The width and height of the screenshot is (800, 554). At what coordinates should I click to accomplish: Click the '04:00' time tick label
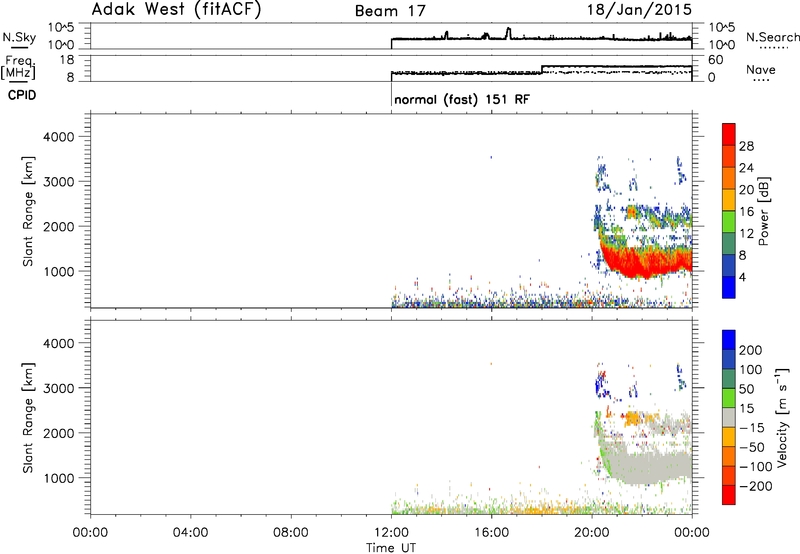(x=190, y=533)
